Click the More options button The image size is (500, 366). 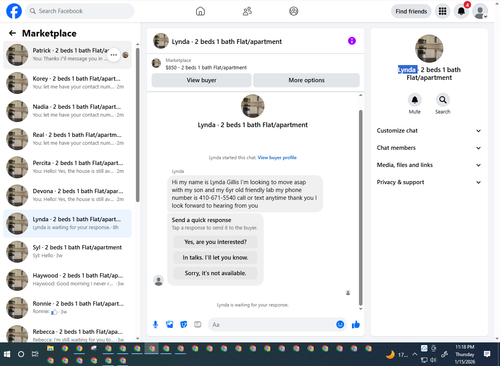306,80
